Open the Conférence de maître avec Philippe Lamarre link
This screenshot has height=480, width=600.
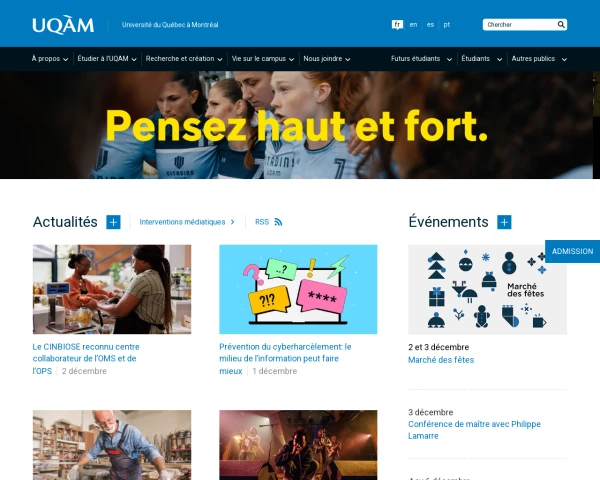point(474,430)
